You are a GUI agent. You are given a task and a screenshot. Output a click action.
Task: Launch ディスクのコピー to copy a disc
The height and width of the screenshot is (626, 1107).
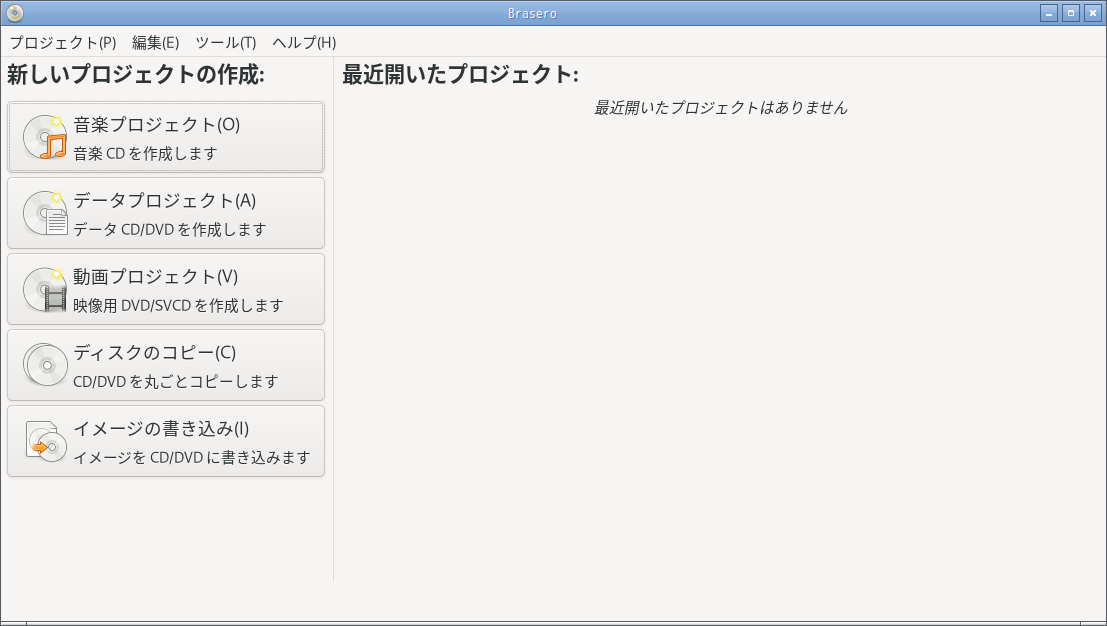tap(165, 364)
